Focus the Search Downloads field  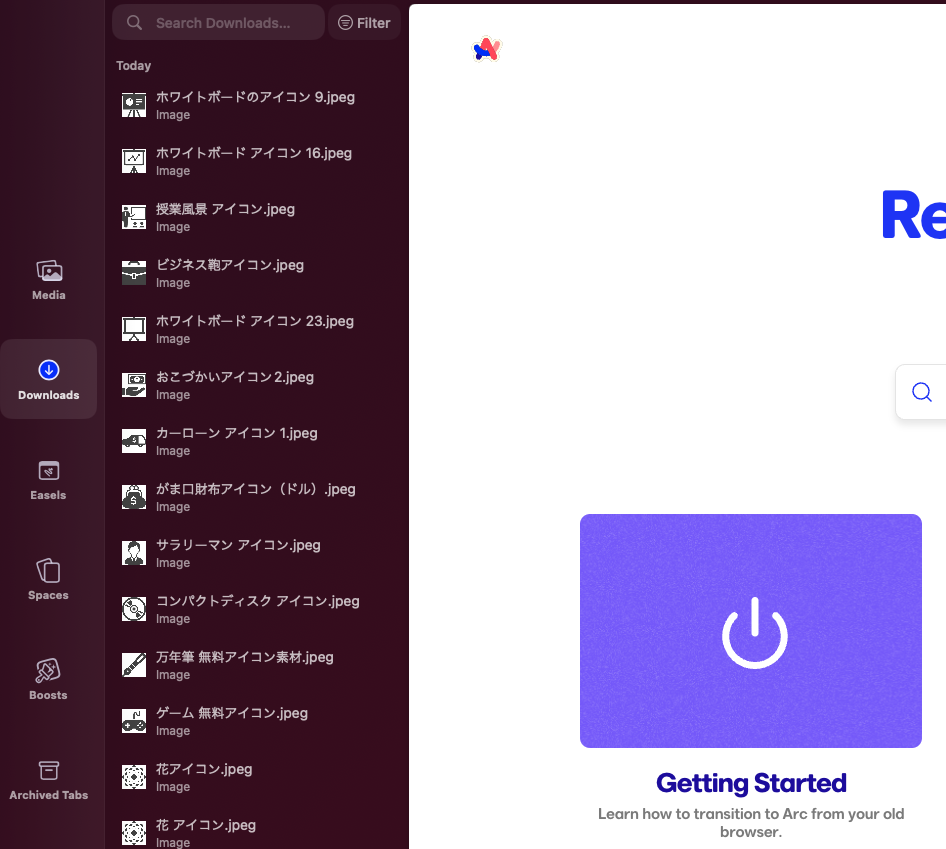[218, 23]
